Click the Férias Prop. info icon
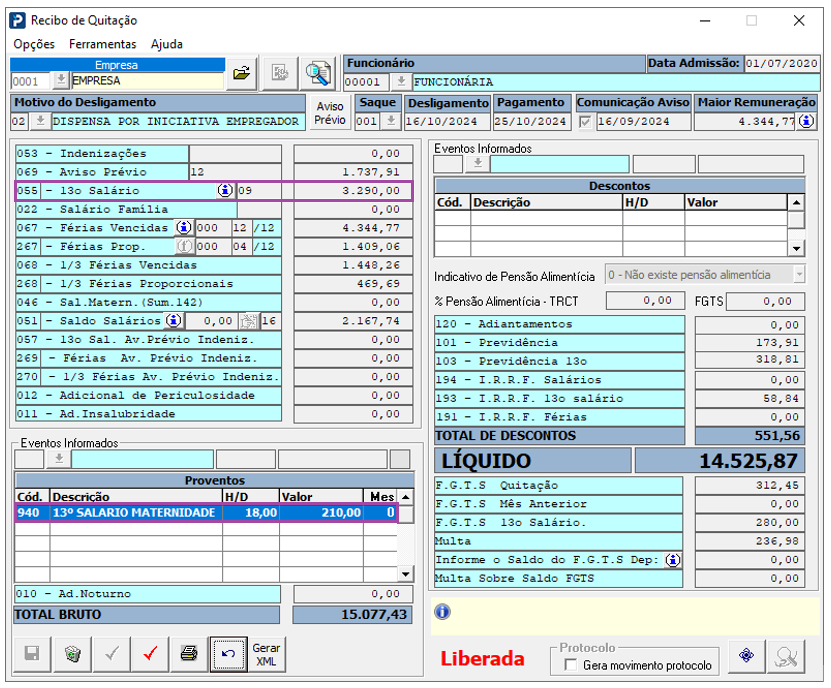Image resolution: width=831 pixels, height=688 pixels. coord(183,246)
